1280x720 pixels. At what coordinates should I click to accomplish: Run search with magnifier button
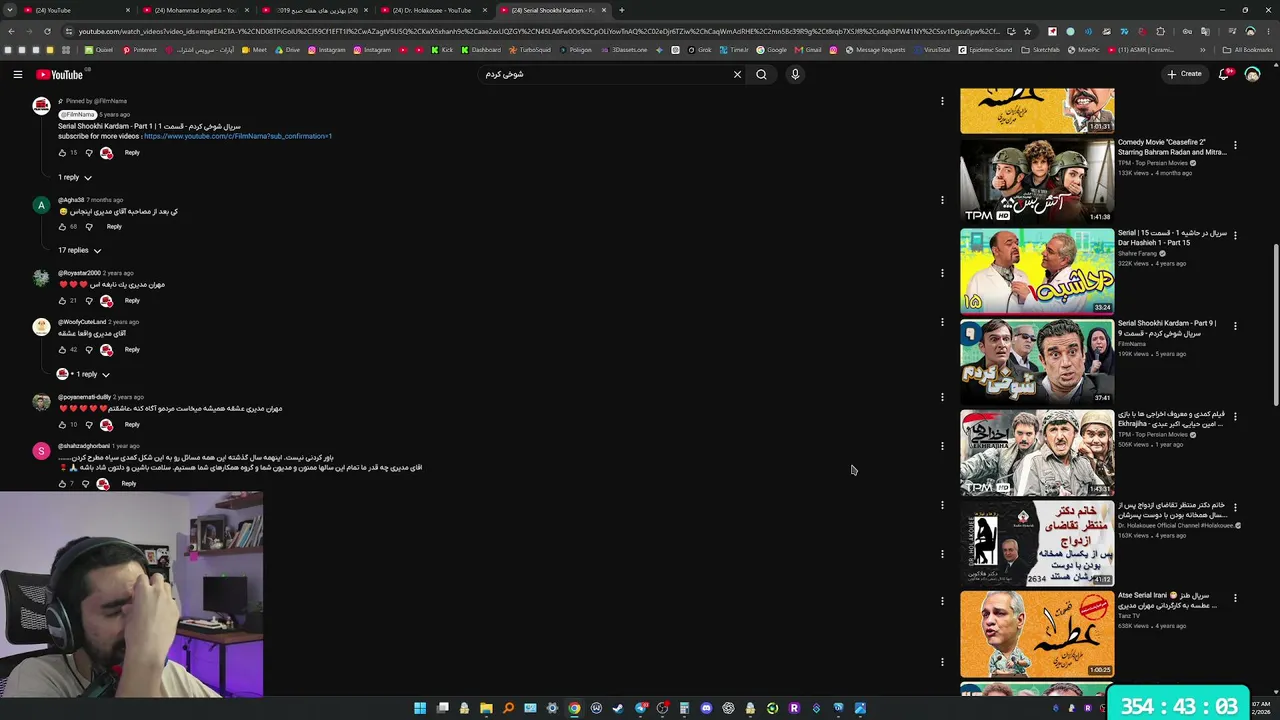pos(761,74)
